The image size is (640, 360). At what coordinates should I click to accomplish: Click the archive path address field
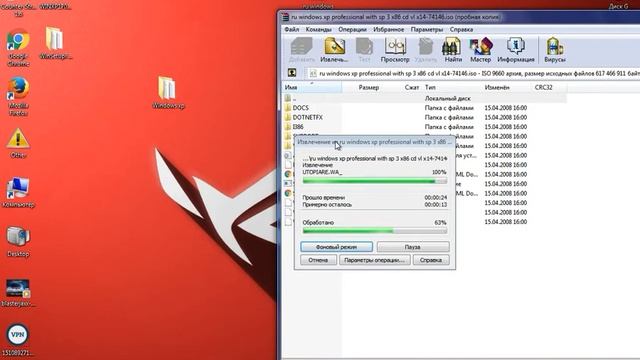click(473, 73)
